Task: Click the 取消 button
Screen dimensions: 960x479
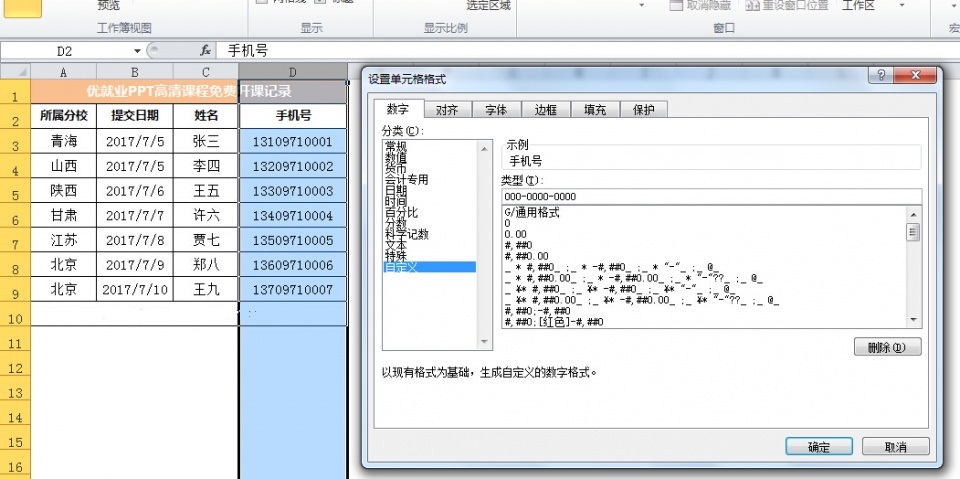Action: coord(895,447)
